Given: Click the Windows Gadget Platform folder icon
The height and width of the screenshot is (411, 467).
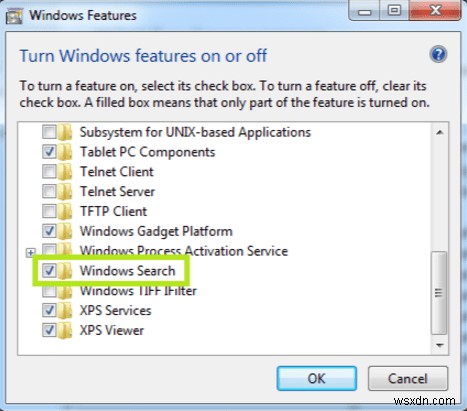Looking at the screenshot, I should click(x=65, y=231).
